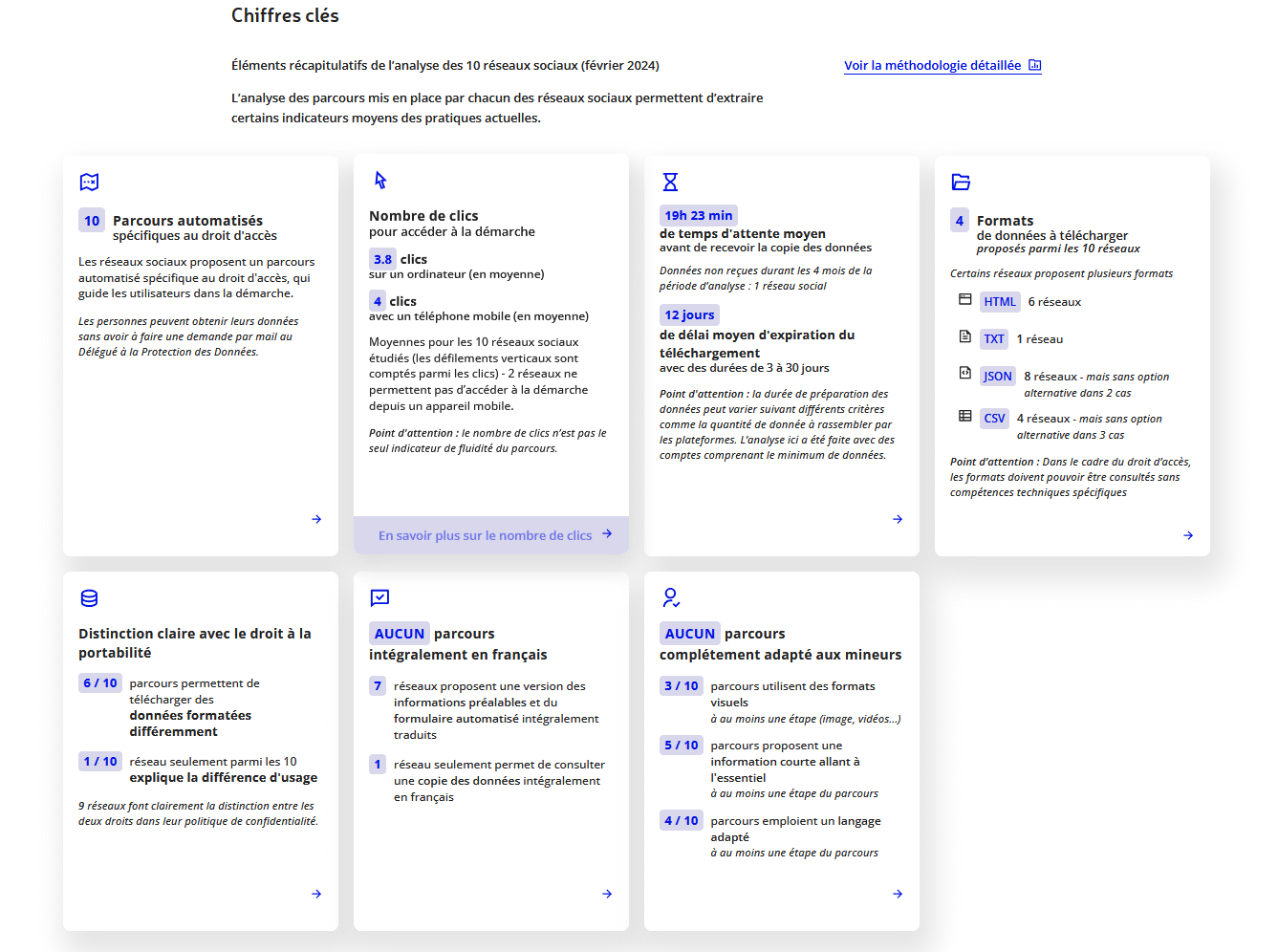Click the cursor icon on Nombre de clics card
This screenshot has width=1278, height=952.
pyautogui.click(x=380, y=180)
